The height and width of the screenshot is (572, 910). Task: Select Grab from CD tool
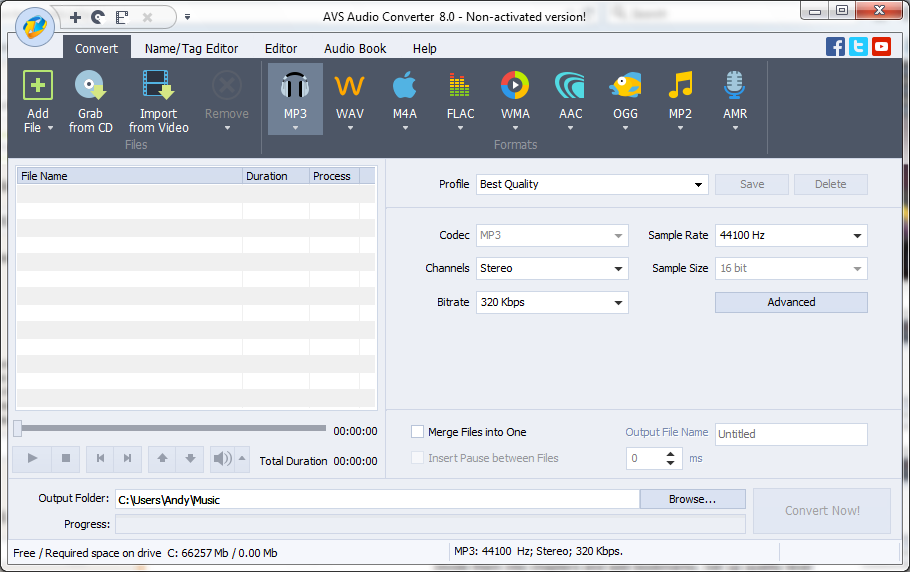[91, 87]
